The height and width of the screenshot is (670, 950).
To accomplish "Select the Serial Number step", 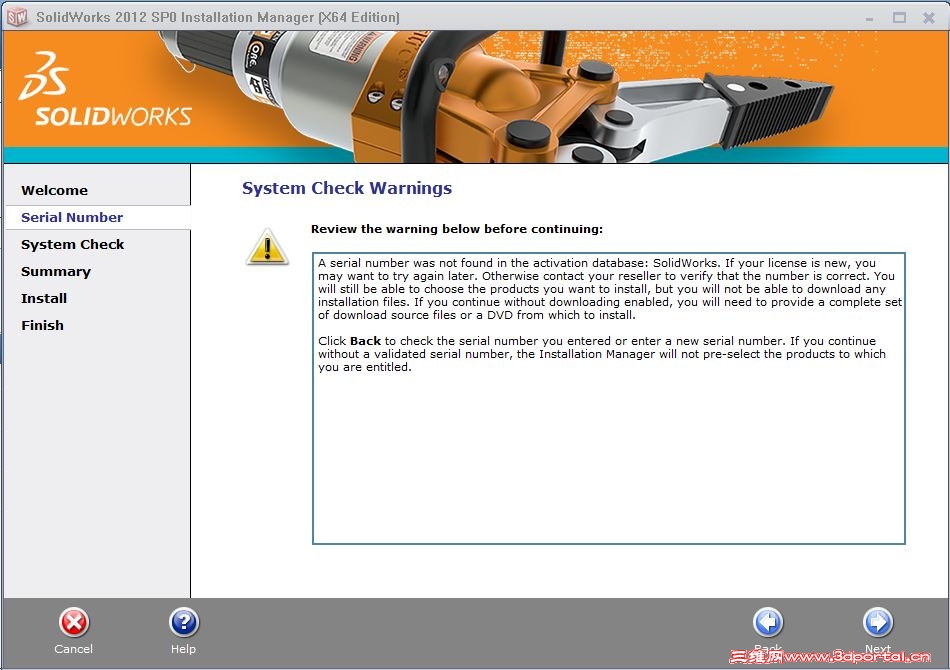I will 72,217.
